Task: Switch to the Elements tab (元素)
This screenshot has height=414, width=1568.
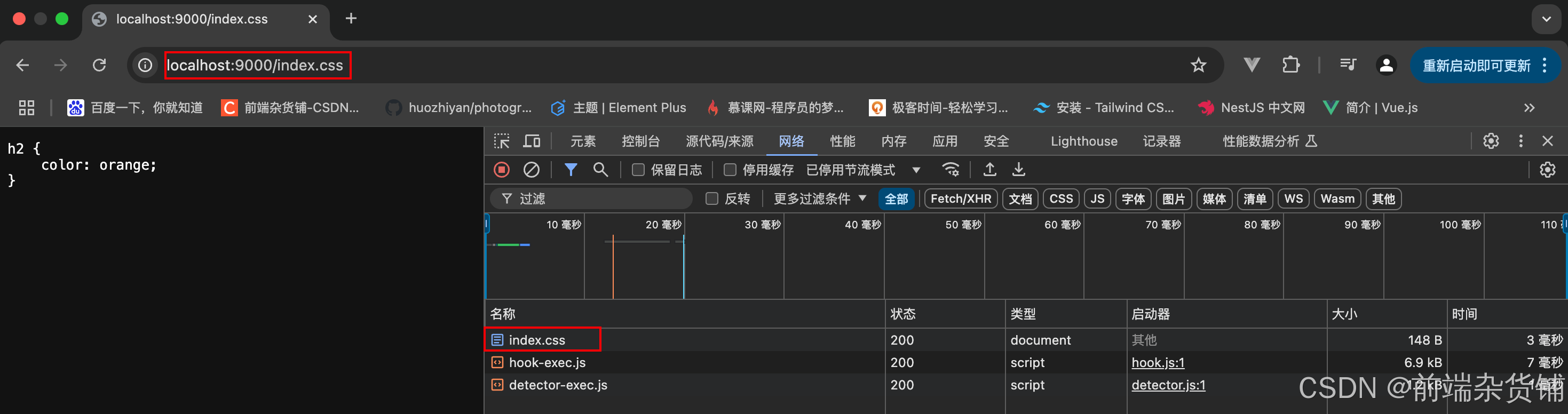Action: coord(582,141)
